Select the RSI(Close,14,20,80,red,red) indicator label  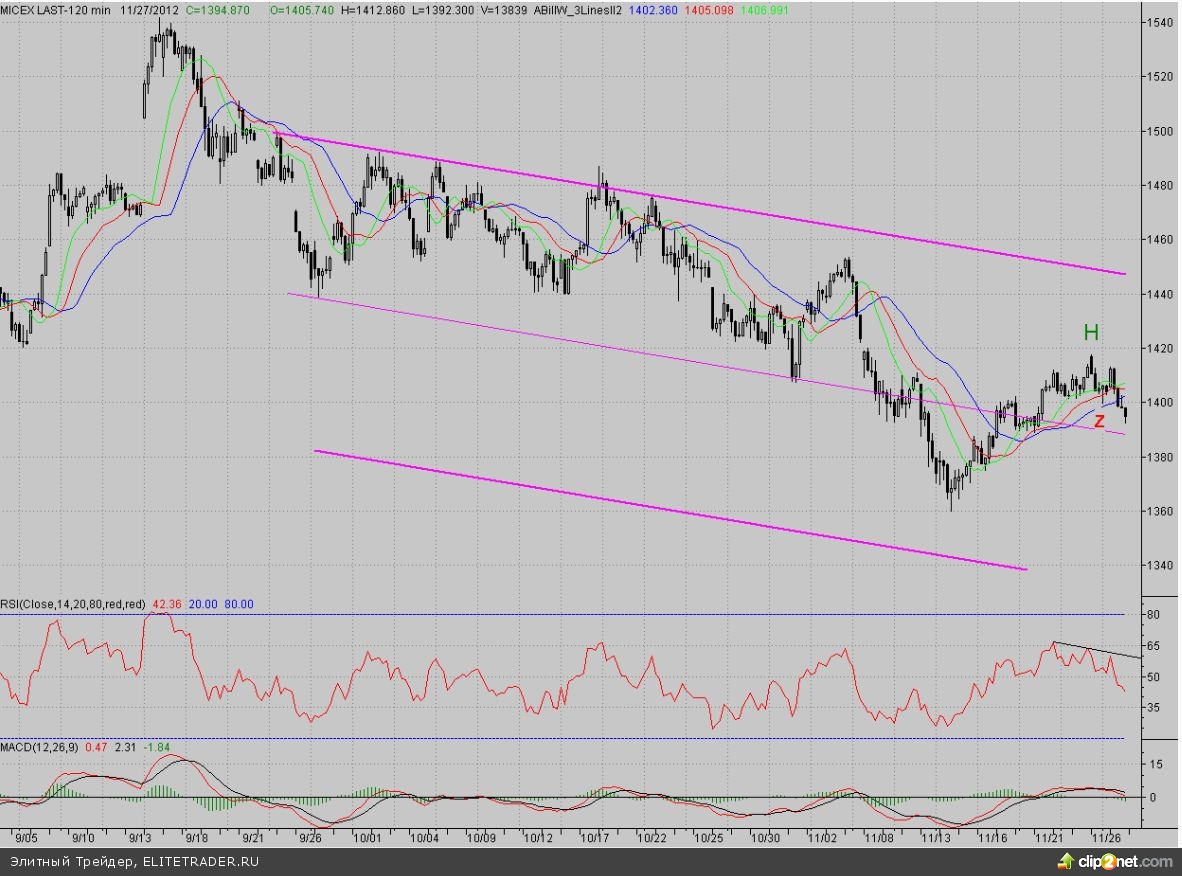(x=74, y=604)
